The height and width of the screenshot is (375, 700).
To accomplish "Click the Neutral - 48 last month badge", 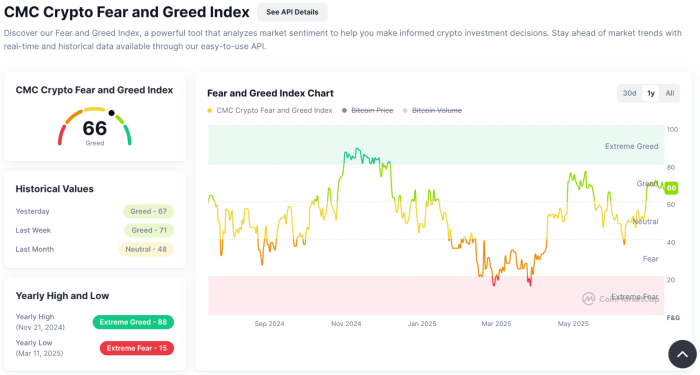I will coord(146,249).
